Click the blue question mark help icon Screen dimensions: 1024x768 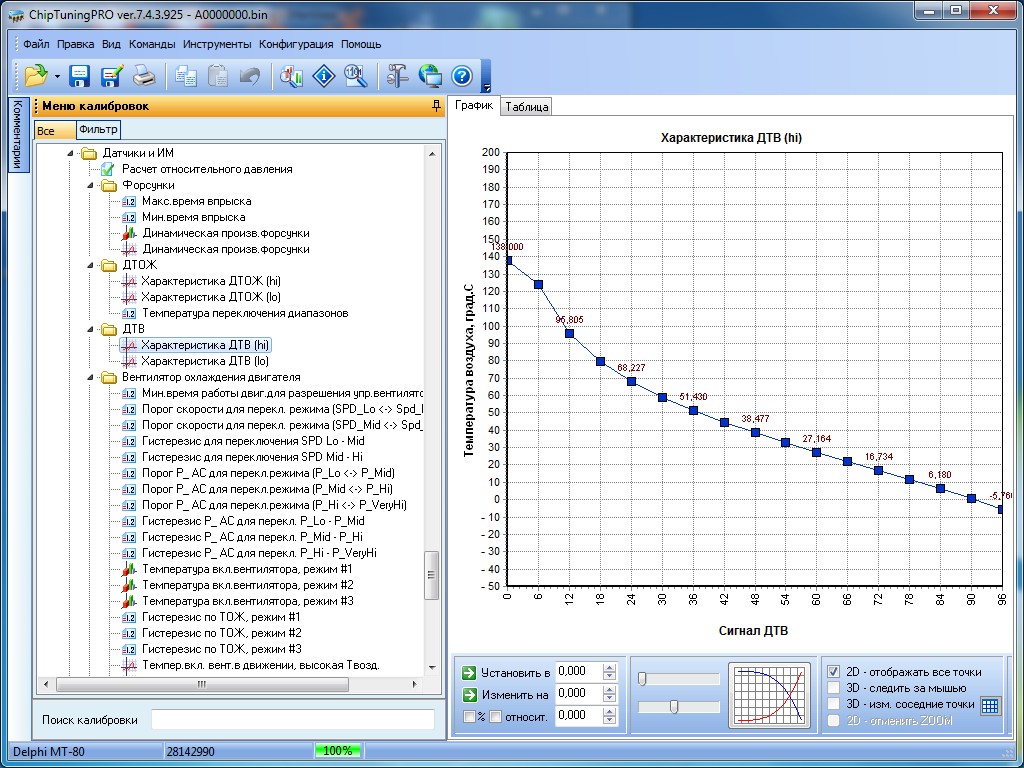(x=461, y=76)
